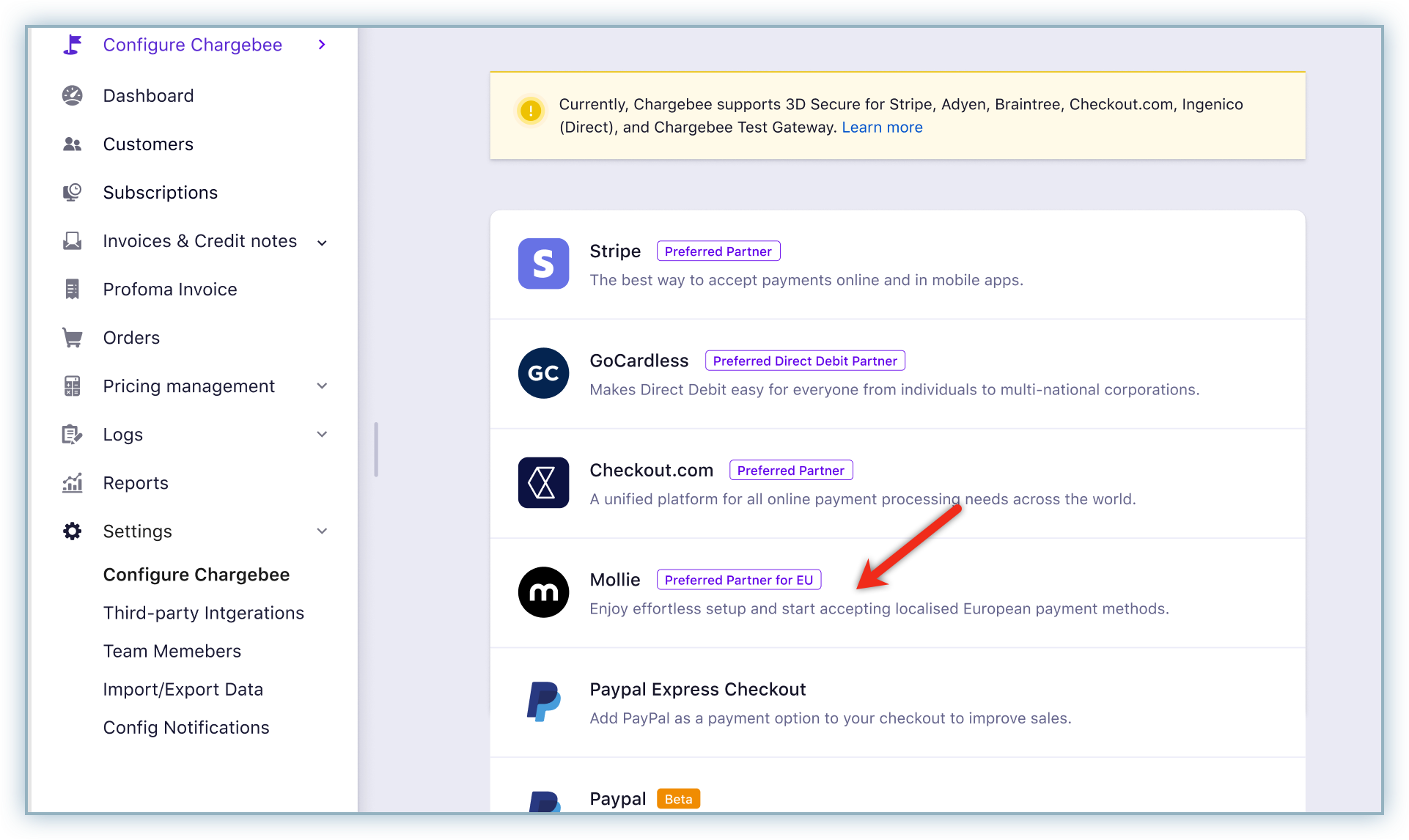Click the Reports chart icon

pos(72,483)
